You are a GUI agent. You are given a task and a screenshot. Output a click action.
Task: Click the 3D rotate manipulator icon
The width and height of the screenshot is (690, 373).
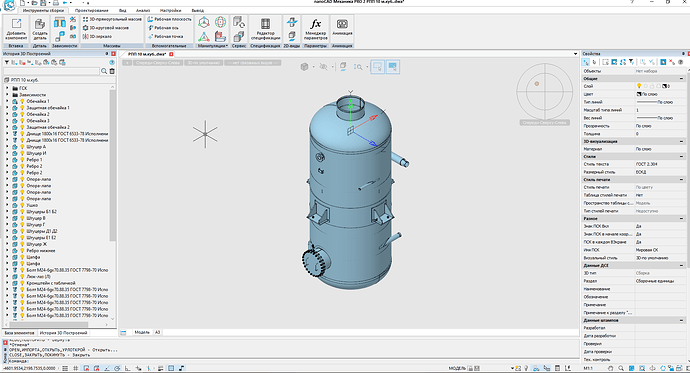[x=220, y=22]
